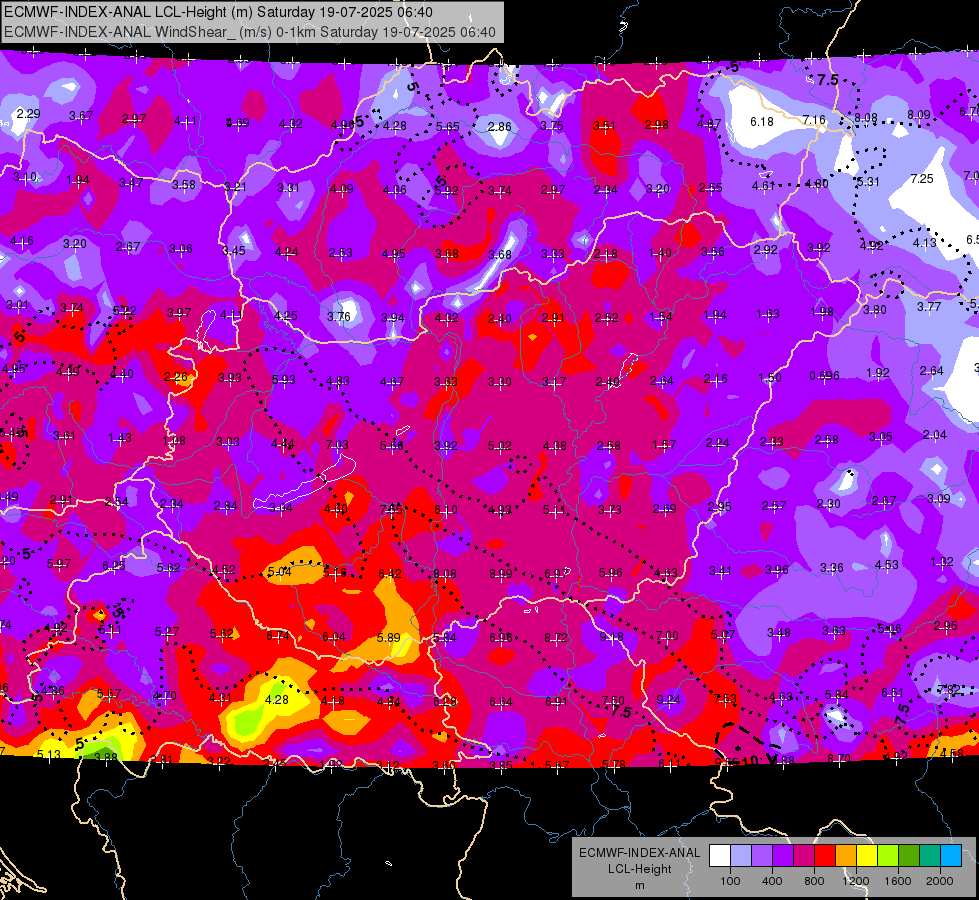Click the wind shear value 6.64
Image resolution: width=979 pixels, height=900 pixels.
(501, 702)
